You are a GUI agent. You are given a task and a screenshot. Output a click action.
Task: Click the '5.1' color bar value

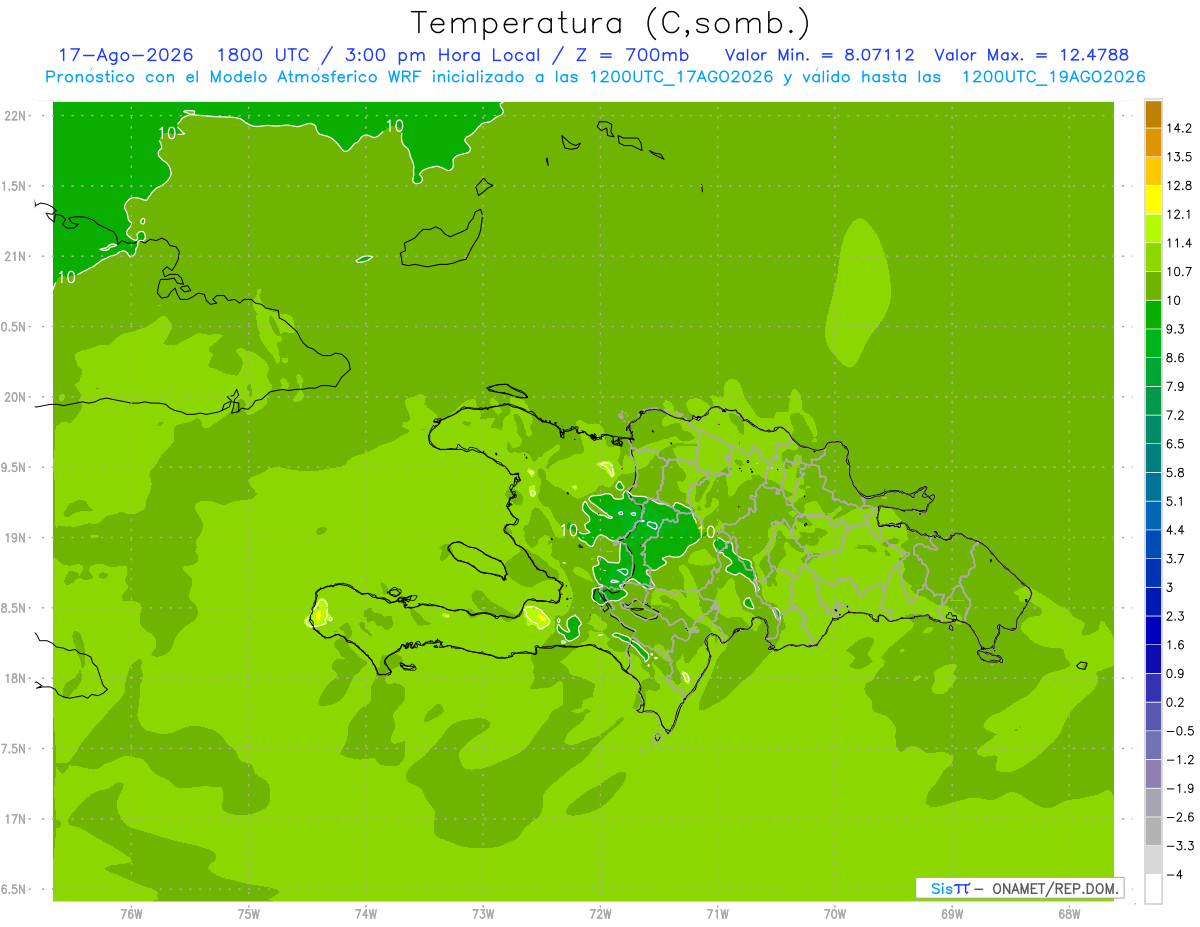coord(1176,501)
